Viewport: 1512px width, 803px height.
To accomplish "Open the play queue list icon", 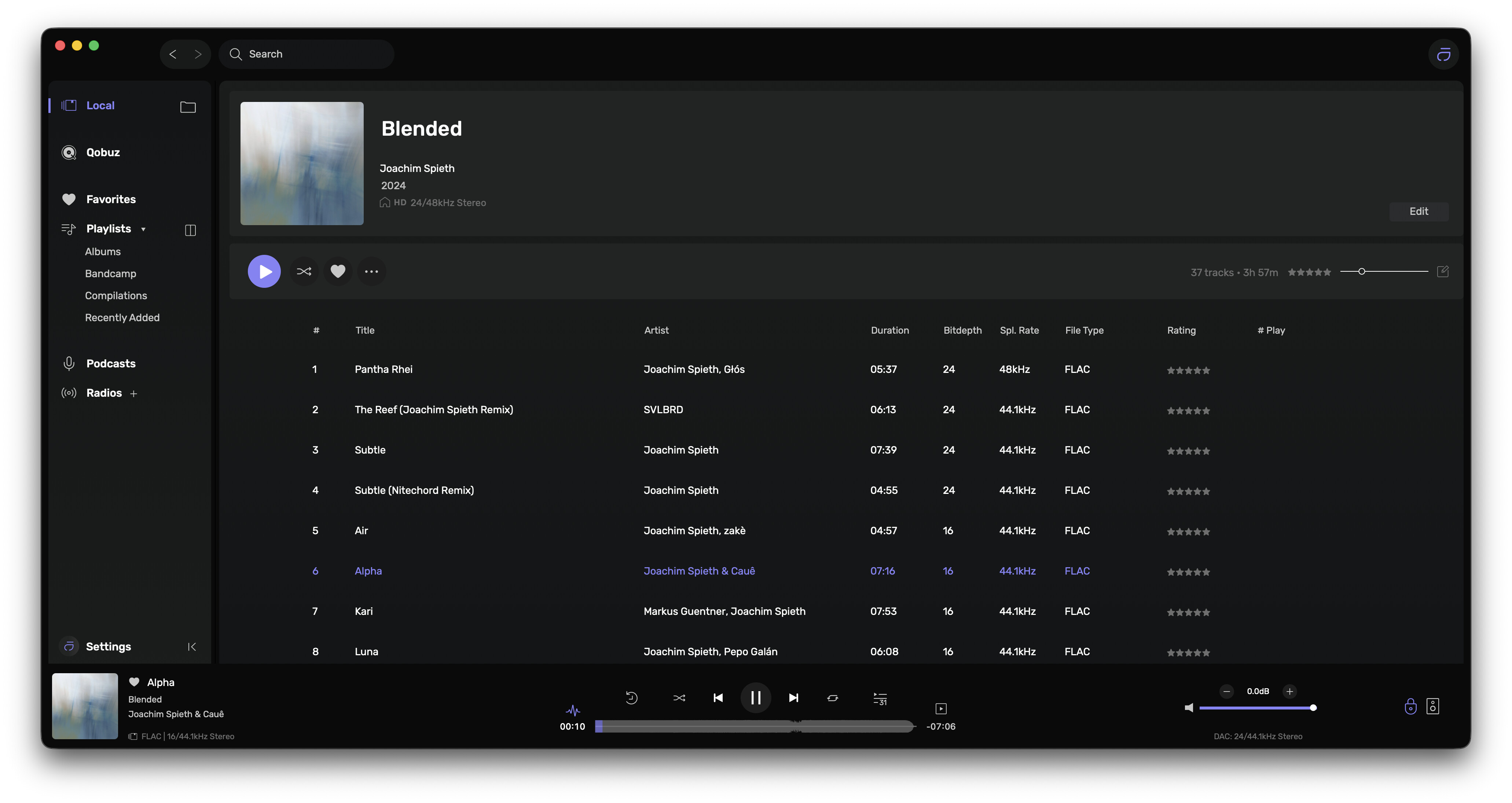I will [x=880, y=698].
